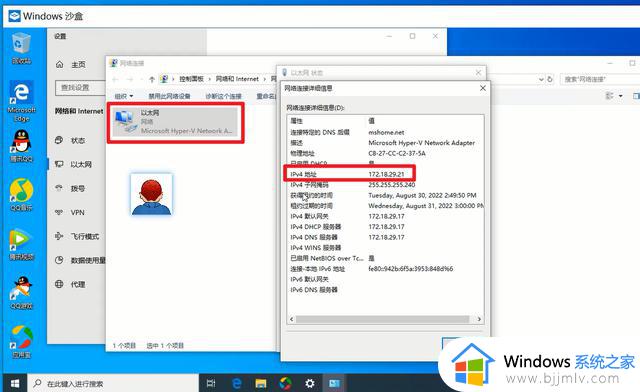This screenshot has height=392, width=640.
Task: Click the 控制面板 breadcrumb
Action: [191, 79]
